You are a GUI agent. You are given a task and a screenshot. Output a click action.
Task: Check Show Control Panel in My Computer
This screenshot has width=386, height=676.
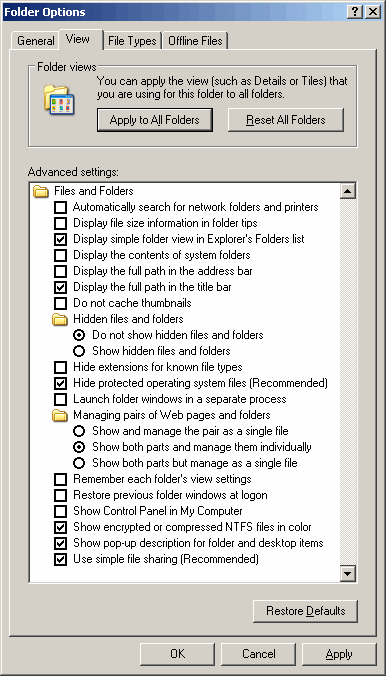point(60,511)
